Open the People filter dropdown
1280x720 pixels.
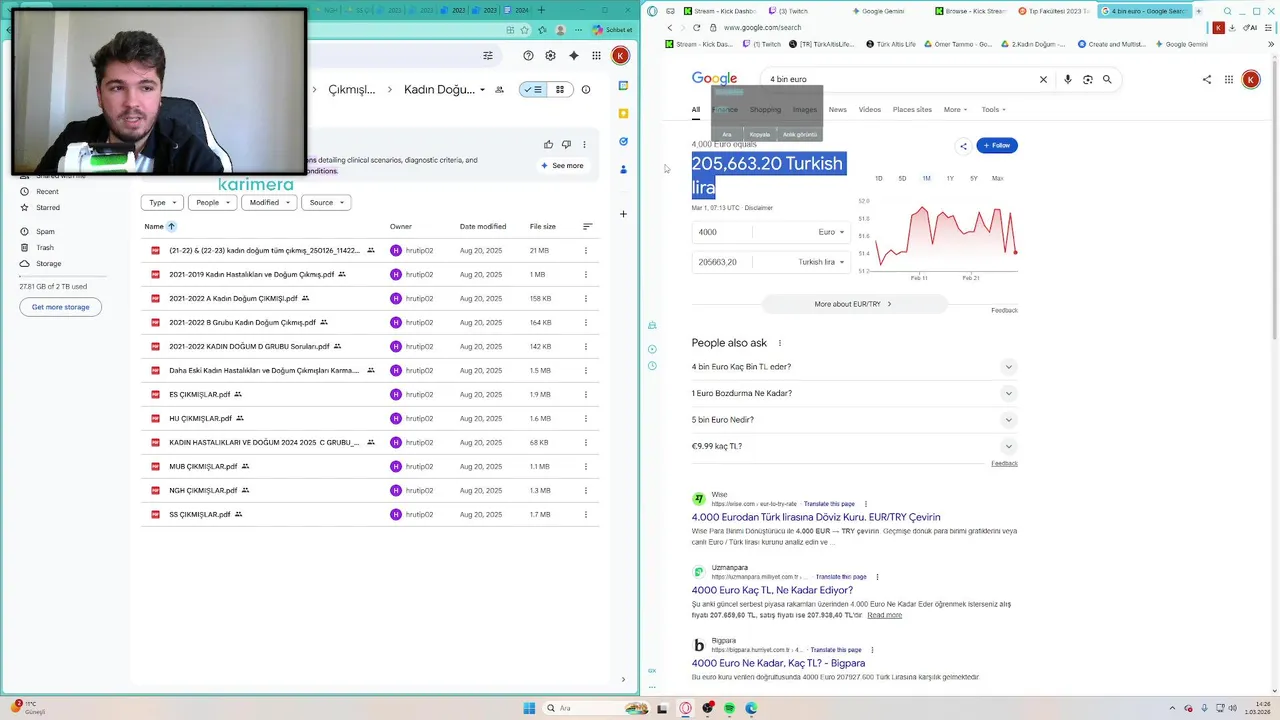tap(212, 203)
